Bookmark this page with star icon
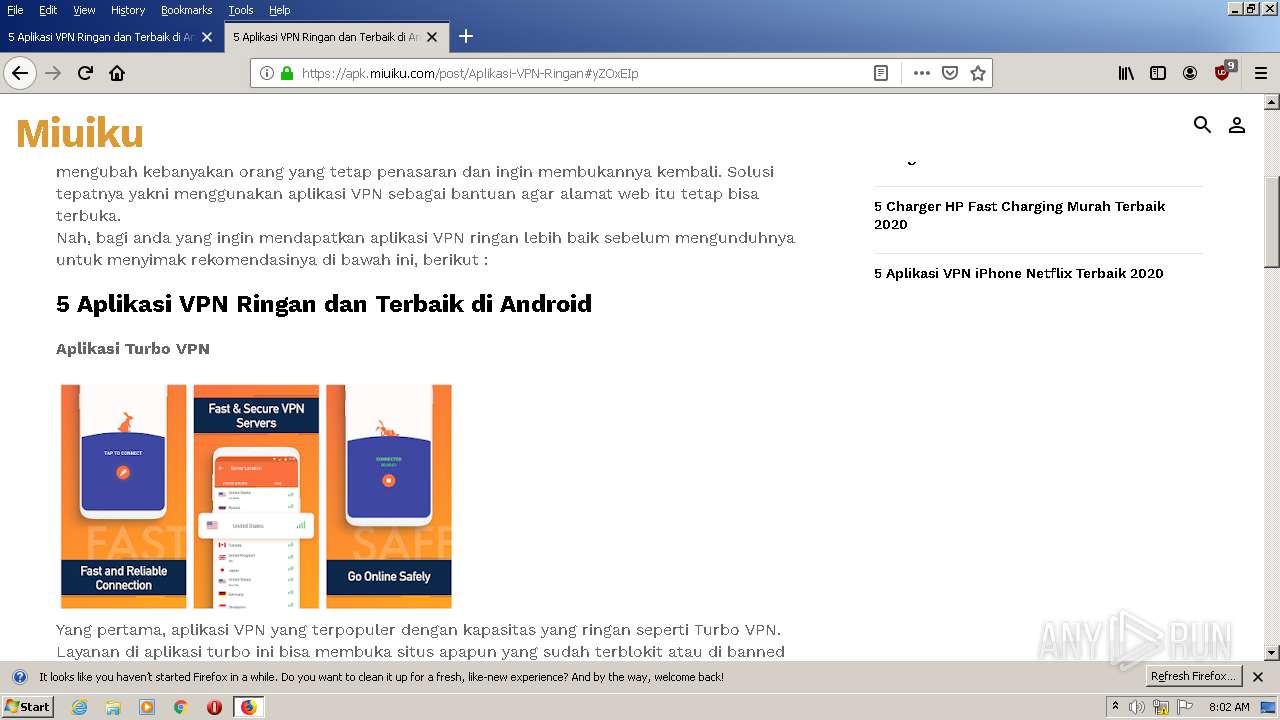Screen dimensions: 1280x720 [x=978, y=73]
